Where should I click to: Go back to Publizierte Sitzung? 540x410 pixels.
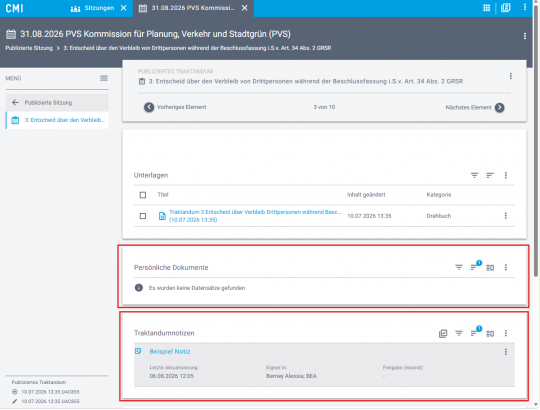pyautogui.click(x=57, y=103)
